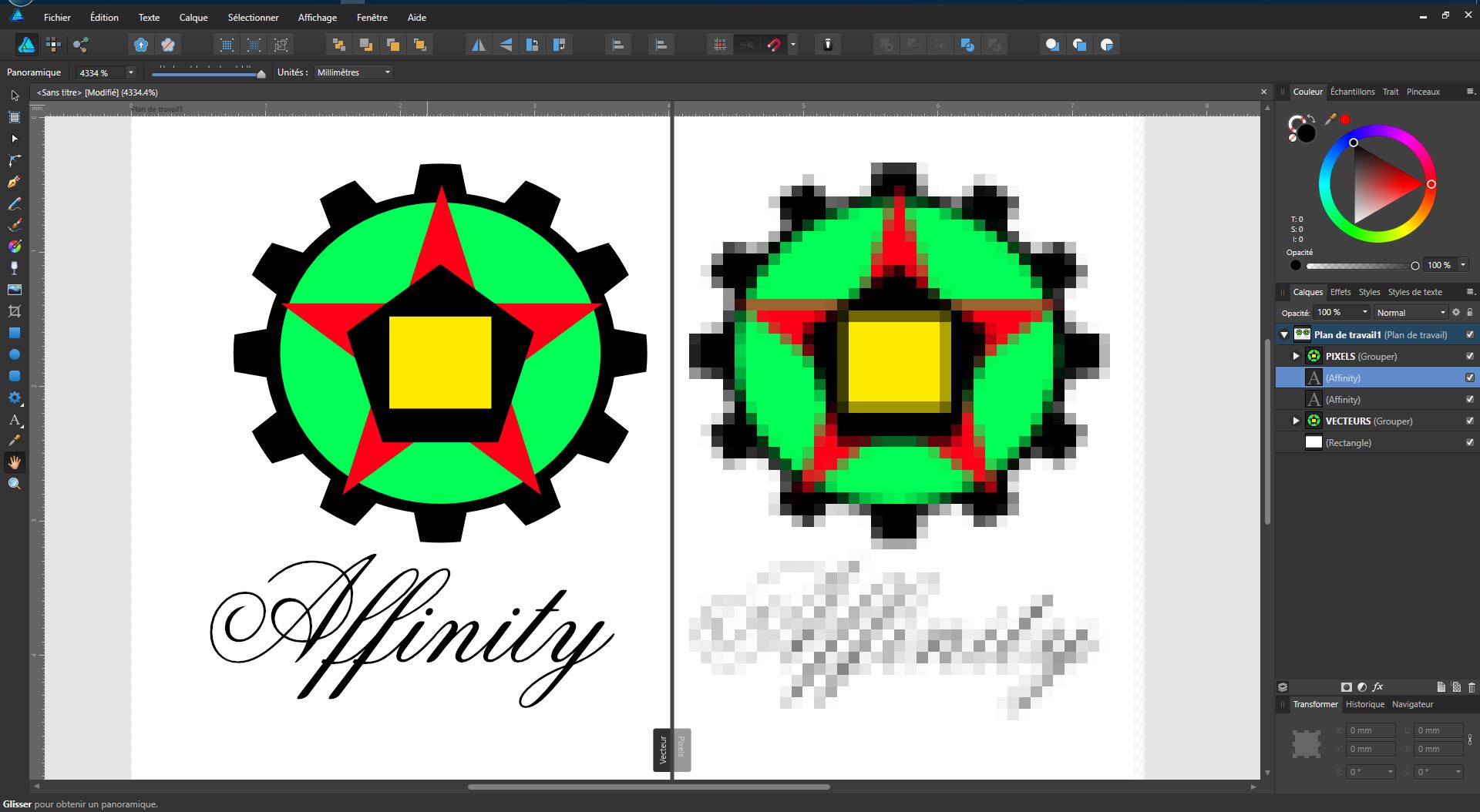Select the Ellipse shape tool
This screenshot has height=812, width=1480.
(x=15, y=354)
